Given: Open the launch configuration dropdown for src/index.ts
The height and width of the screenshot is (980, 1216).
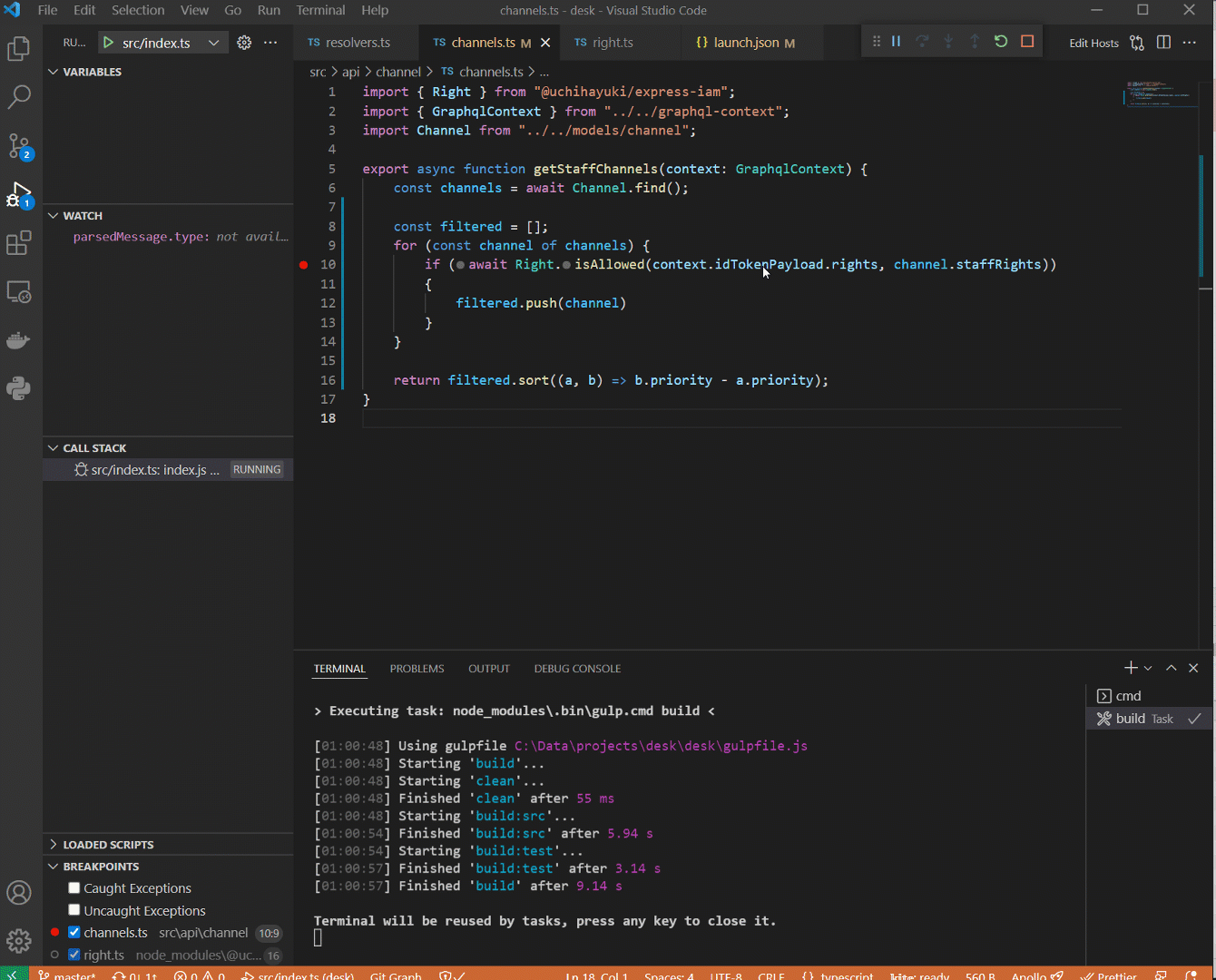Looking at the screenshot, I should pos(214,41).
